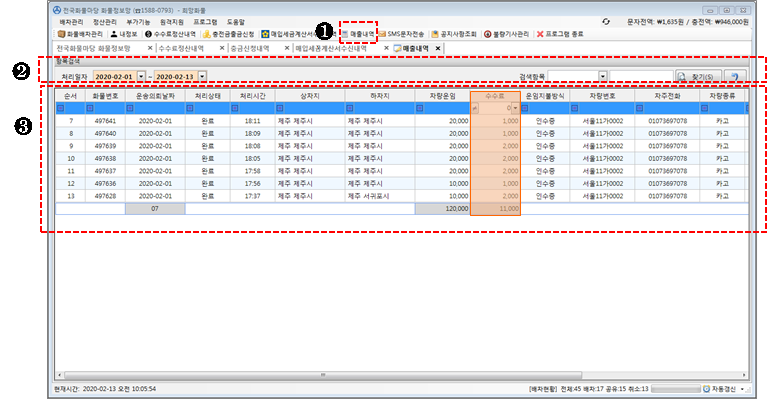Open 매출내역 in the toolbar
Image resolution: width=767 pixels, height=399 pixels.
click(x=358, y=34)
